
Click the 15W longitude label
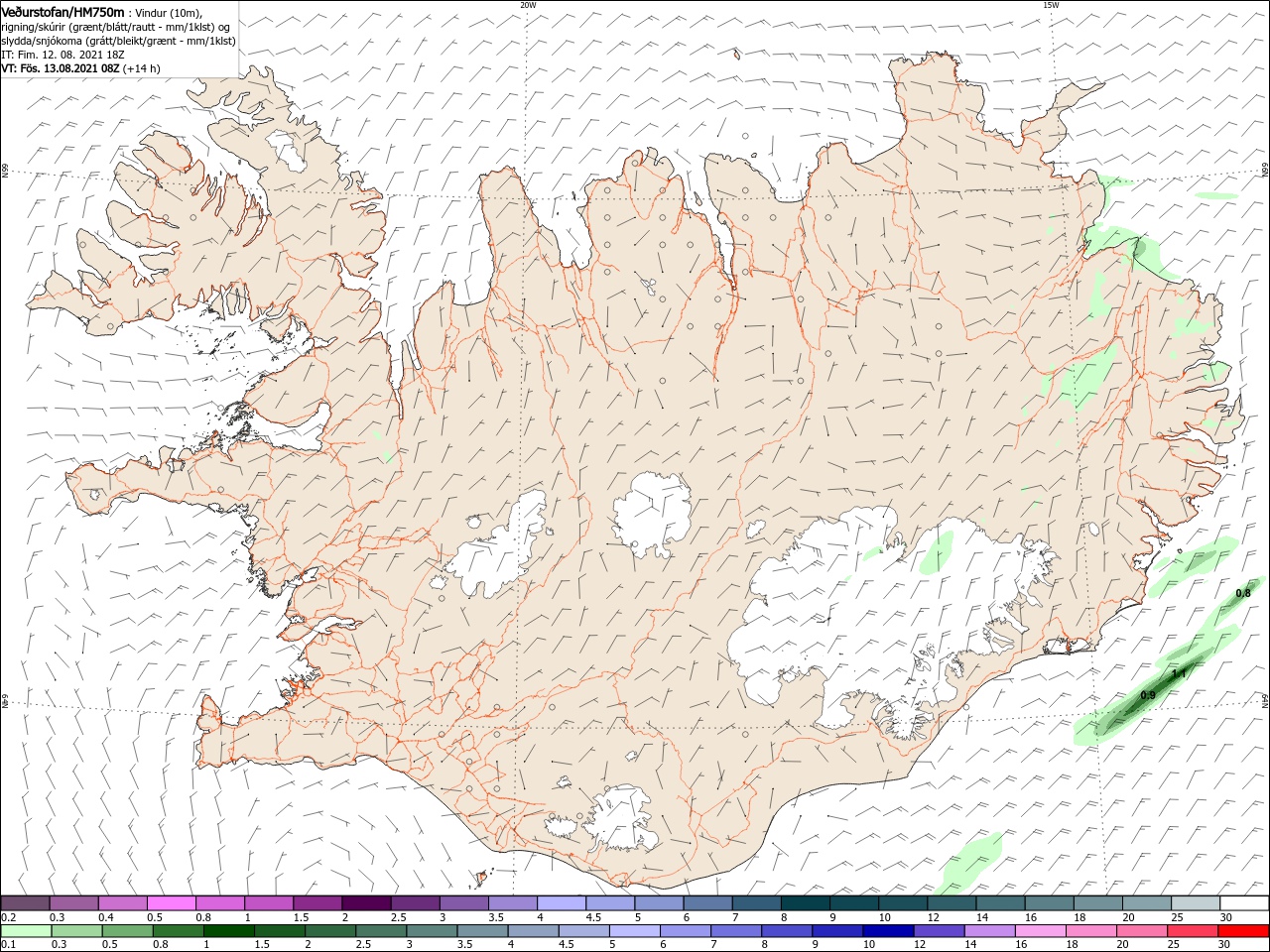pyautogui.click(x=1050, y=5)
